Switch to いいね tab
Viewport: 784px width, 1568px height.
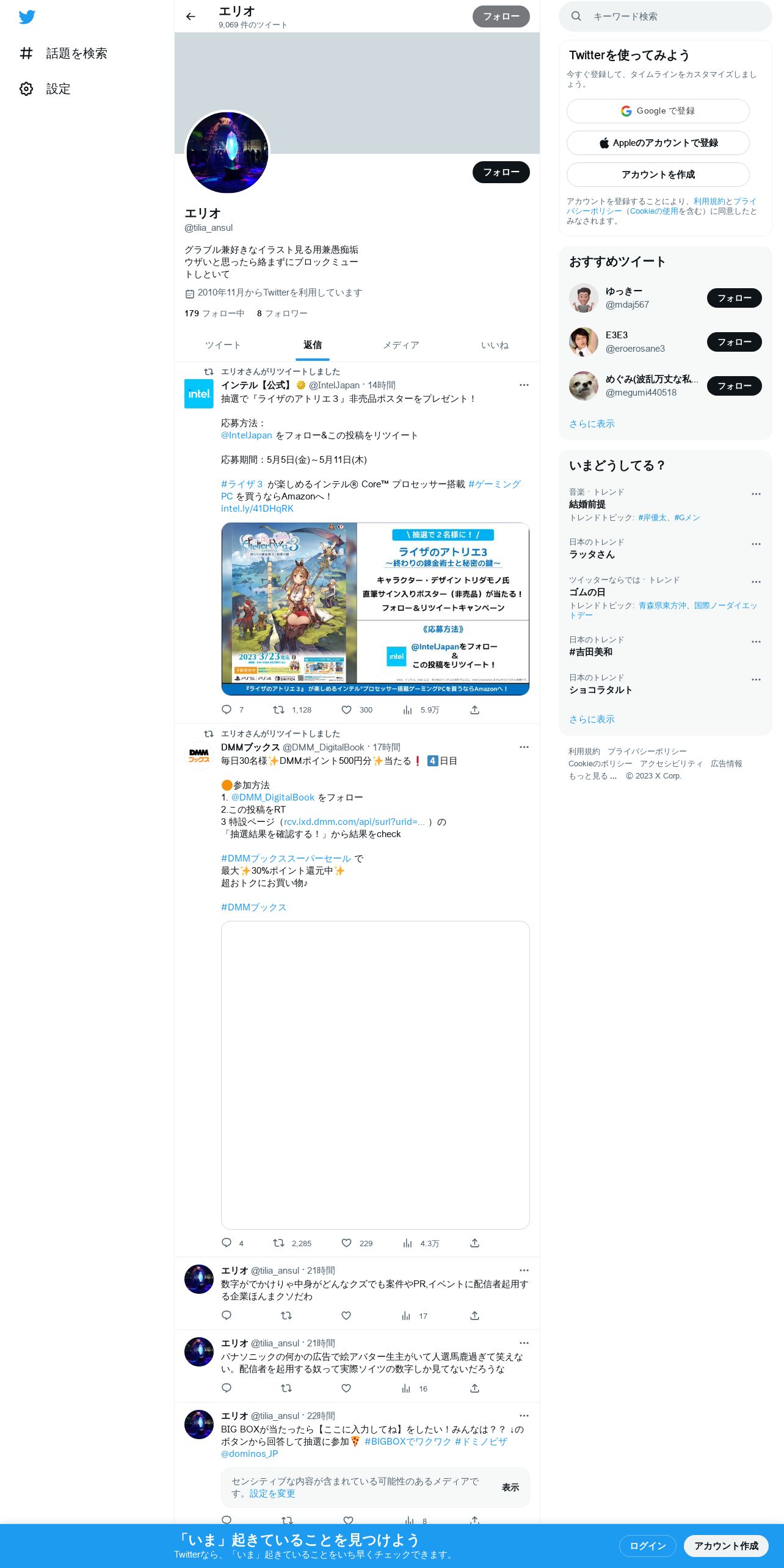click(495, 345)
